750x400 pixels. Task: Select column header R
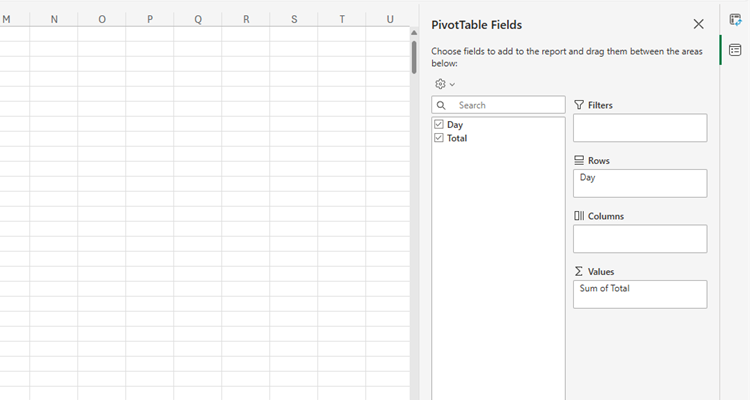246,19
